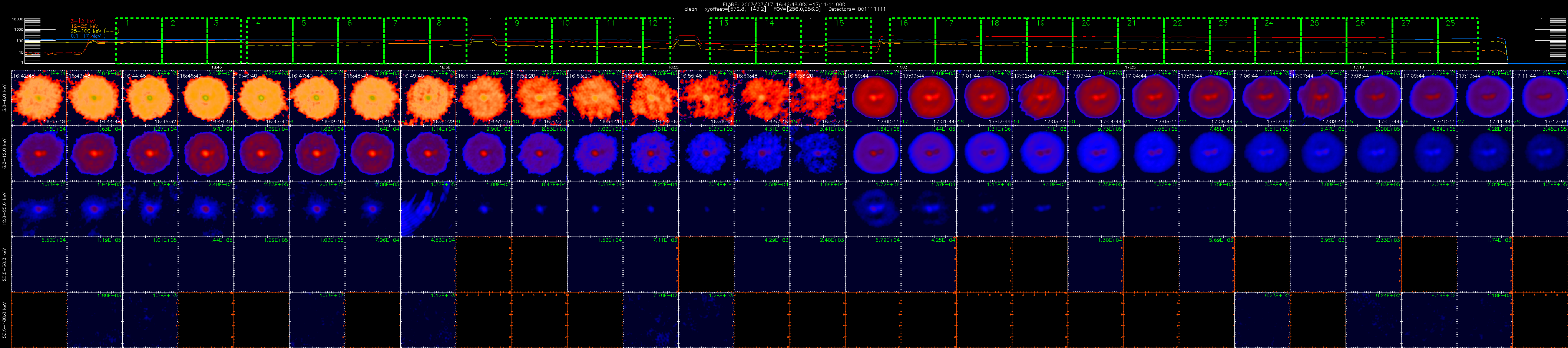Open the 6-12 keV image labeled 1.97E+04
This screenshot has height=348, width=1568.
pyautogui.click(x=206, y=153)
